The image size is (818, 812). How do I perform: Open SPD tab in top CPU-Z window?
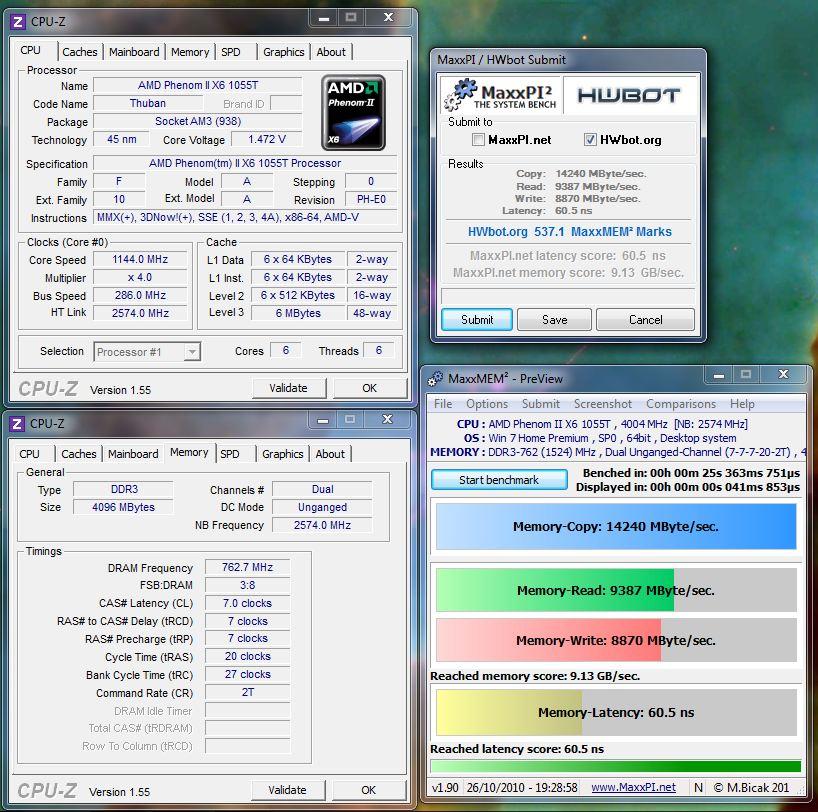[231, 52]
